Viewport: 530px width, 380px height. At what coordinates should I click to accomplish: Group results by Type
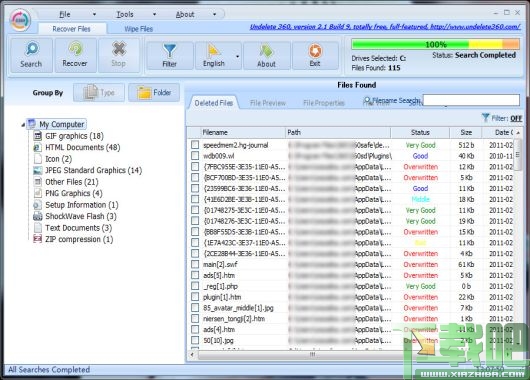[99, 93]
